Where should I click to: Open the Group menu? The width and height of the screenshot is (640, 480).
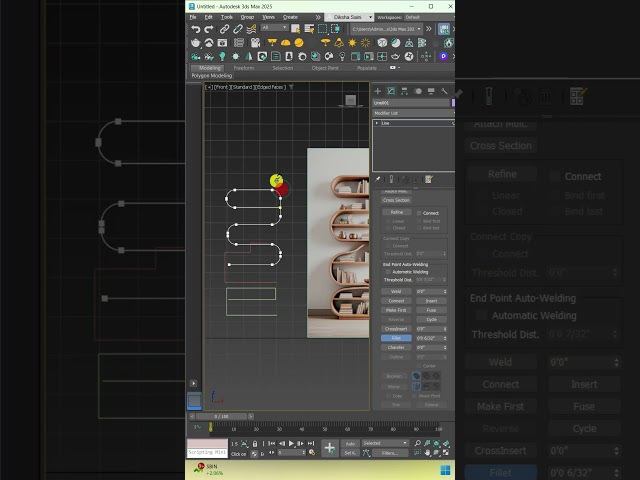(x=247, y=17)
